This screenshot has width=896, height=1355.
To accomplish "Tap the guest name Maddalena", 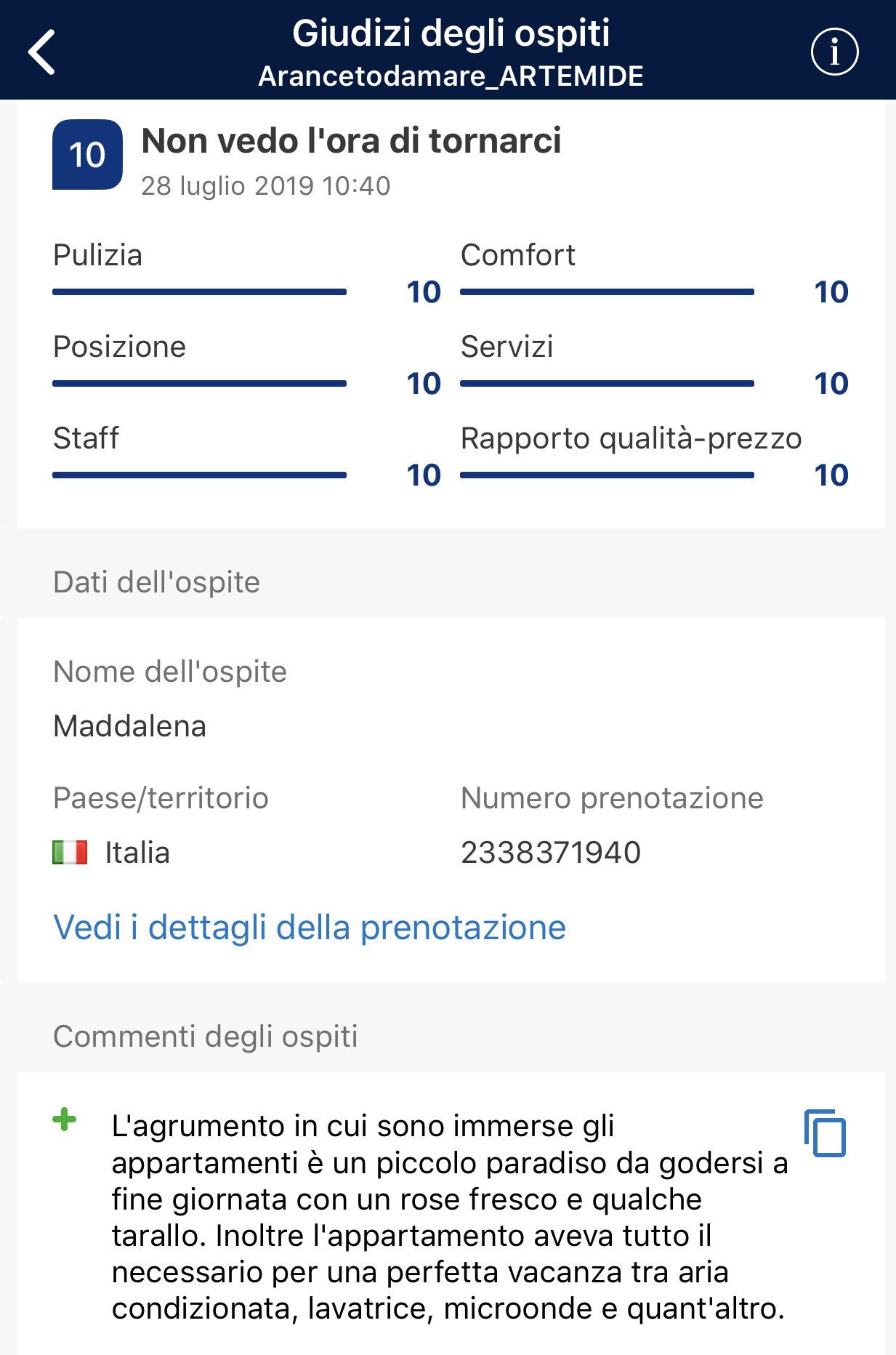I will [129, 726].
